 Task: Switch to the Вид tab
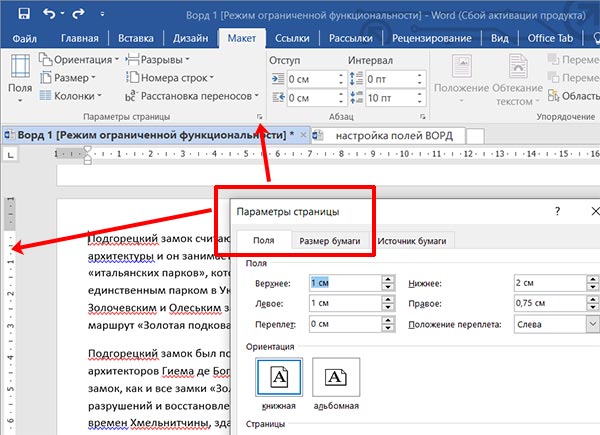pos(500,38)
